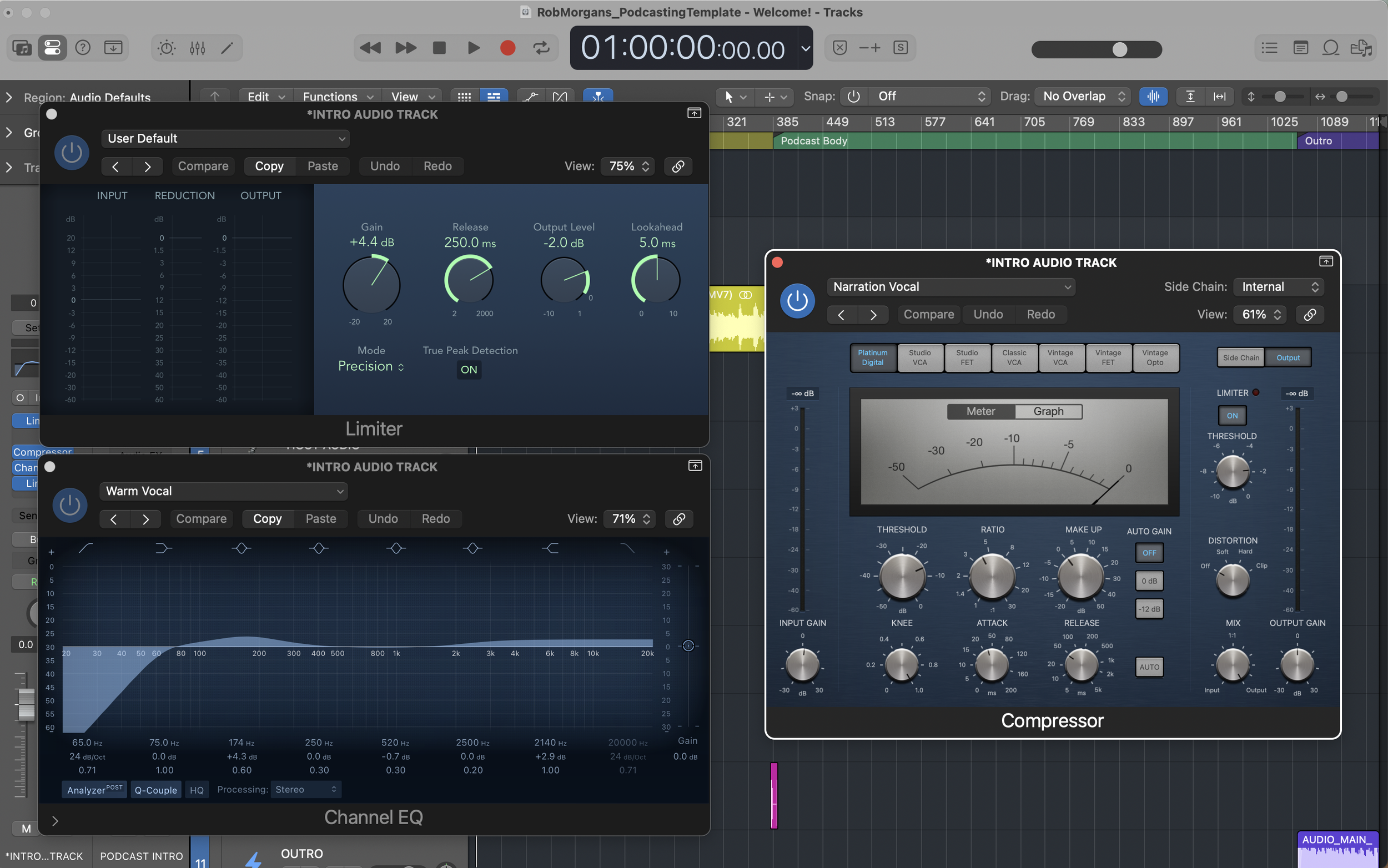Toggle the Compressor plugin power button

point(797,301)
